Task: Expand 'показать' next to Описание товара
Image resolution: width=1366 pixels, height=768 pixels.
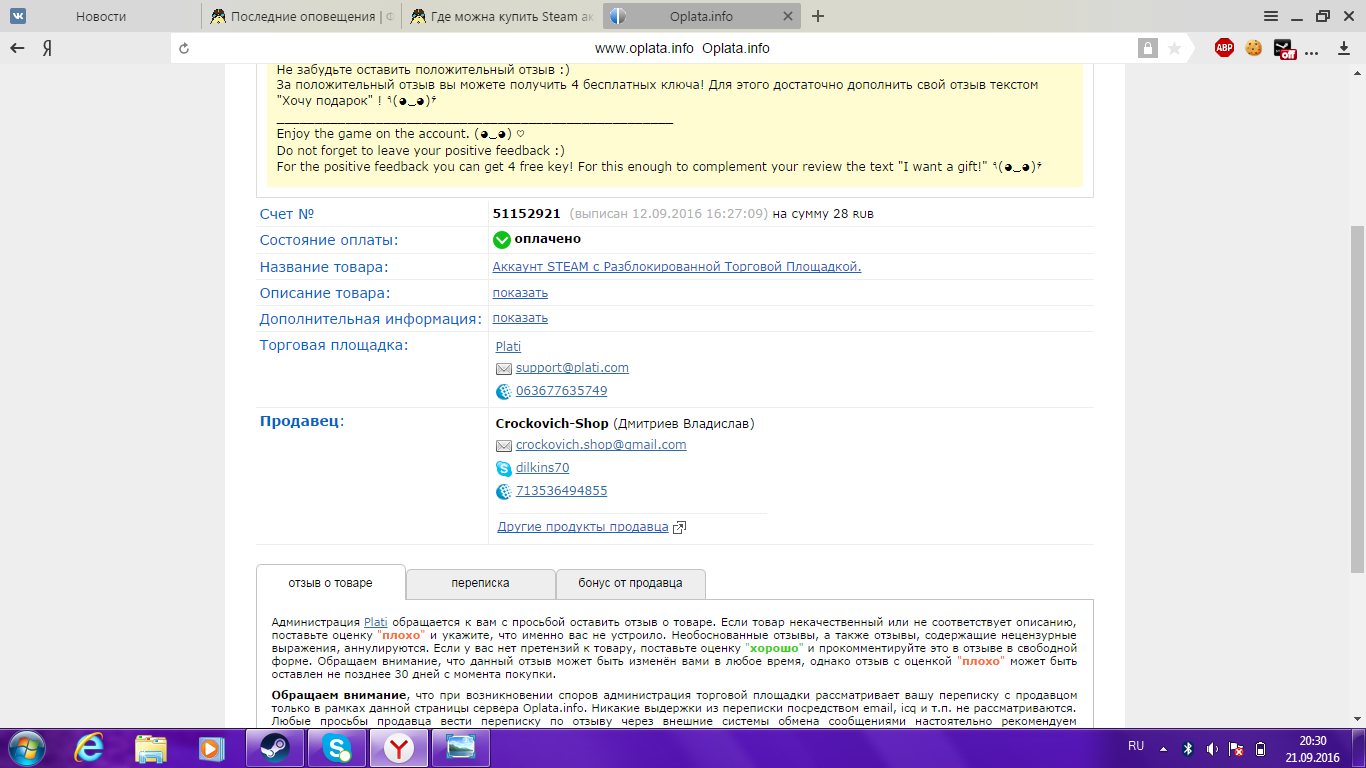Action: 520,293
